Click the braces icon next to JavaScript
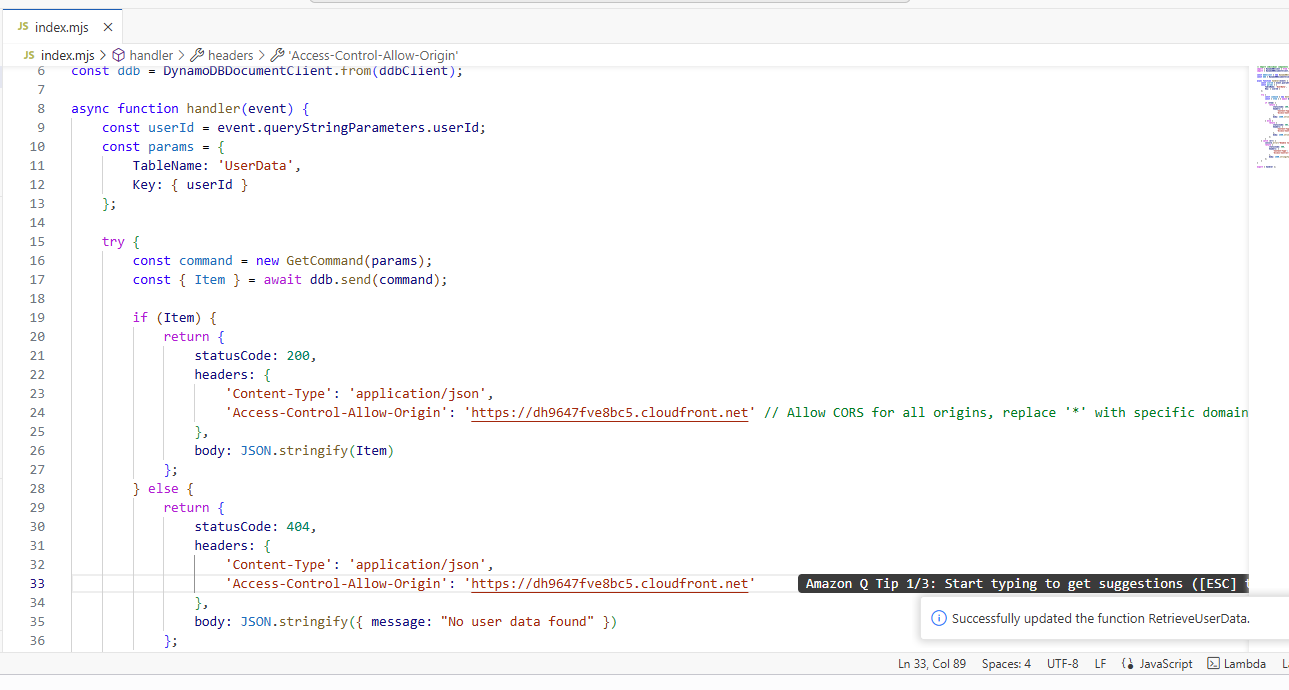The height and width of the screenshot is (690, 1289). point(1128,664)
